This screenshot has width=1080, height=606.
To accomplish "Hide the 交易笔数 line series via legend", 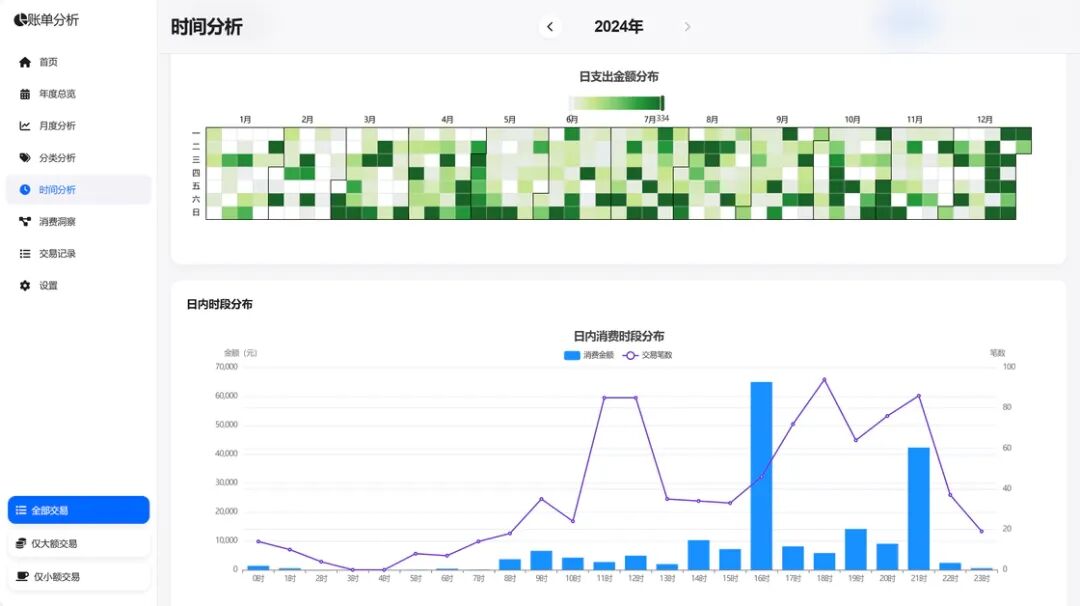I will click(647, 355).
